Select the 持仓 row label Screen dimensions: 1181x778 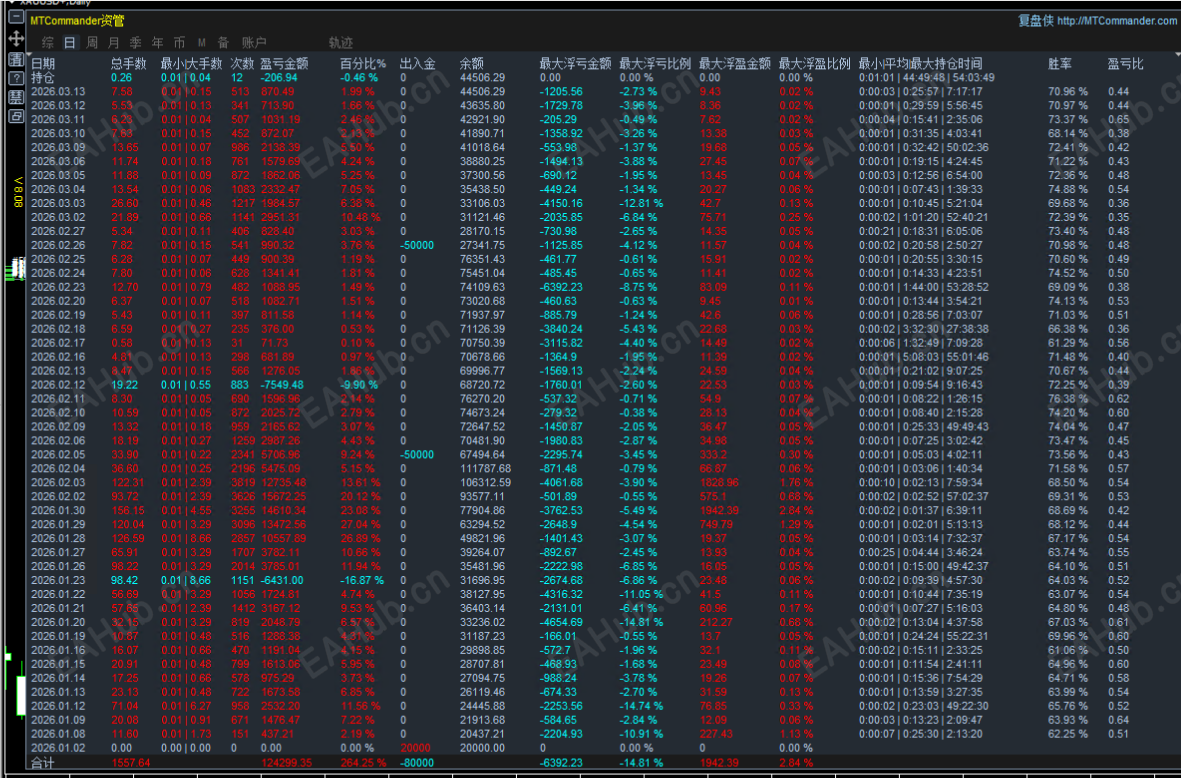click(x=43, y=78)
